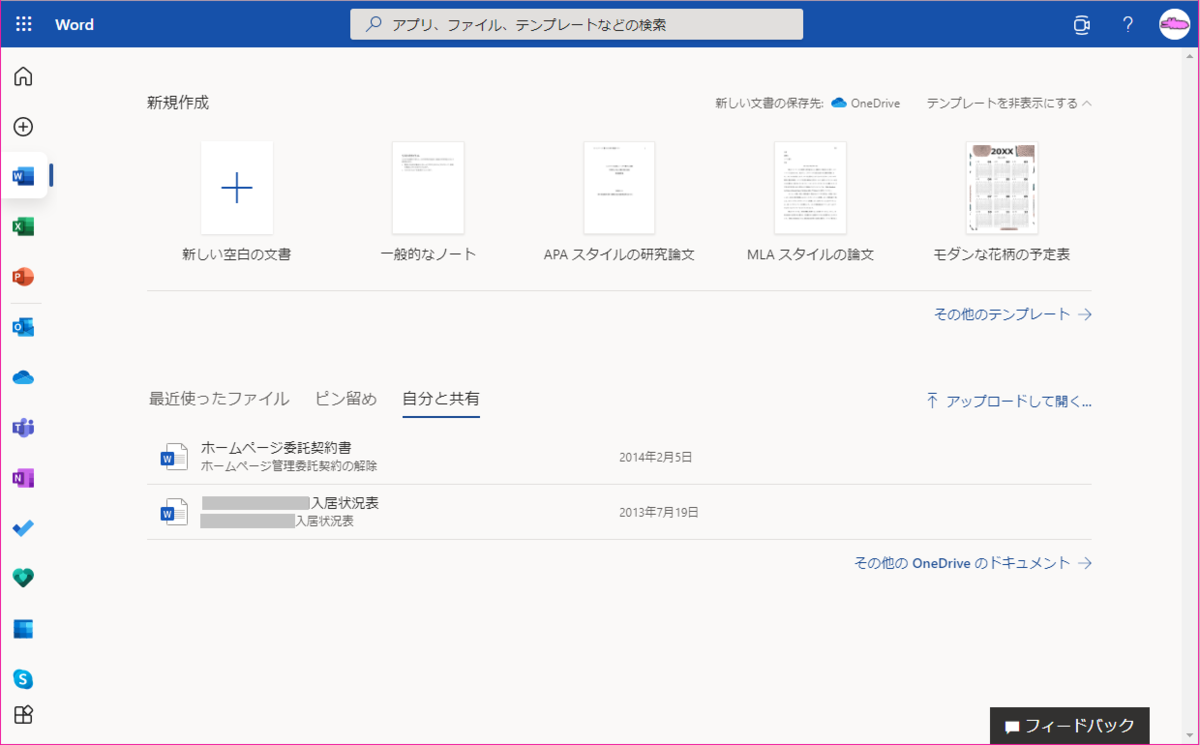Go to Home in the sidebar
Viewport: 1200px width, 745px height.
23,77
